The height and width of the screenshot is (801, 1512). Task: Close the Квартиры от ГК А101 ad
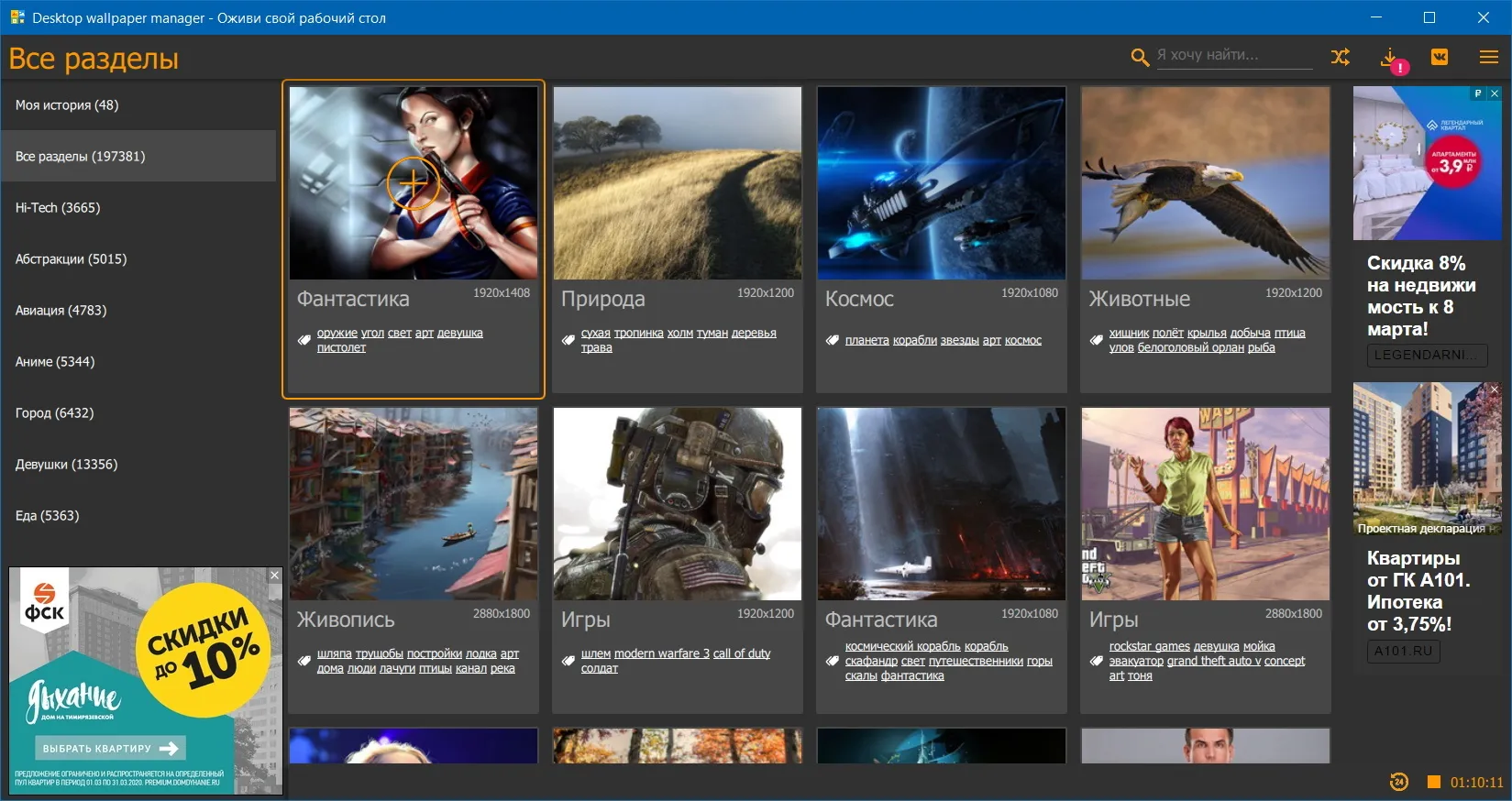[1495, 390]
